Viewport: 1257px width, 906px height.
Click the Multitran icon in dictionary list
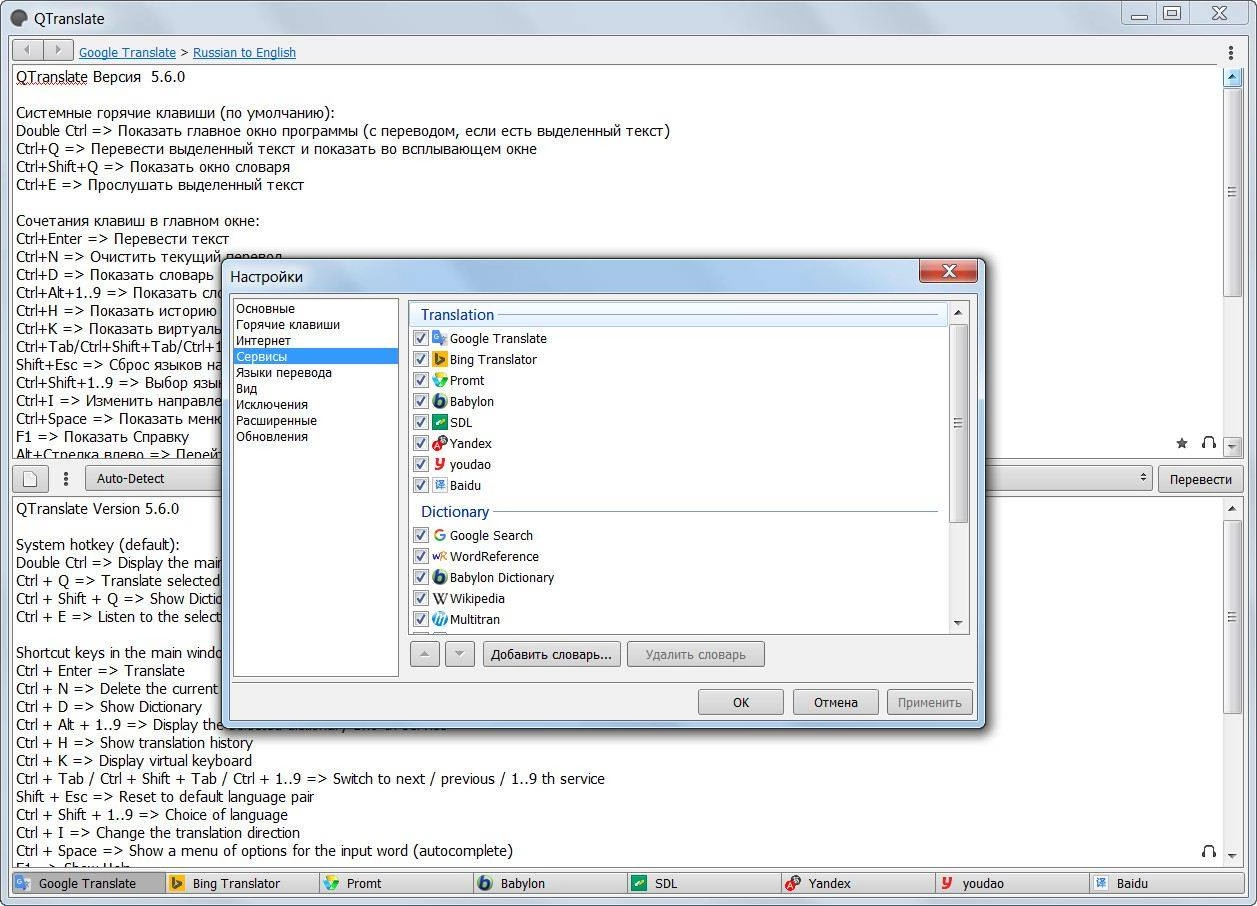(x=440, y=619)
